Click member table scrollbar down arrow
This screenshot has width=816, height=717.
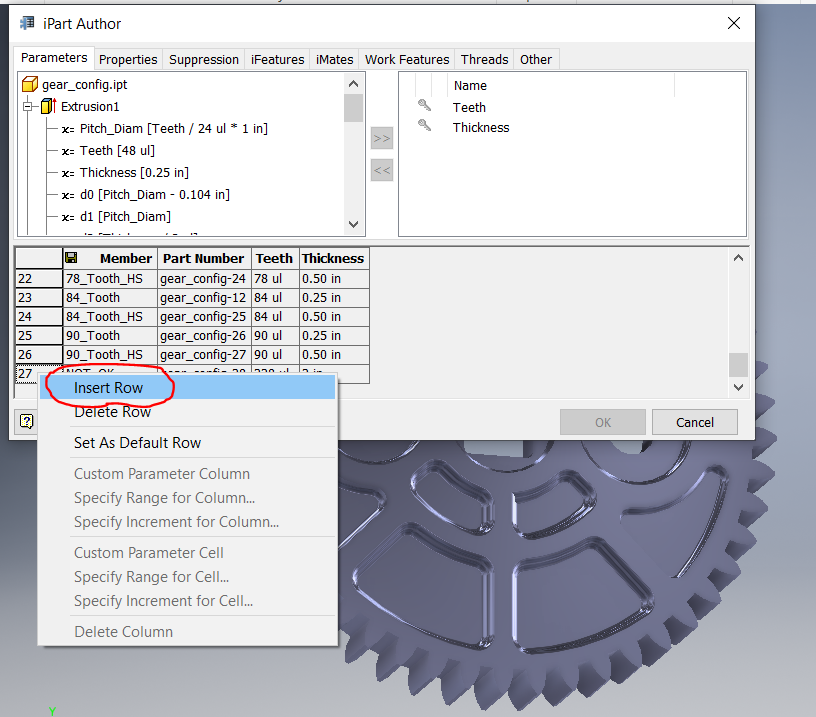point(738,387)
